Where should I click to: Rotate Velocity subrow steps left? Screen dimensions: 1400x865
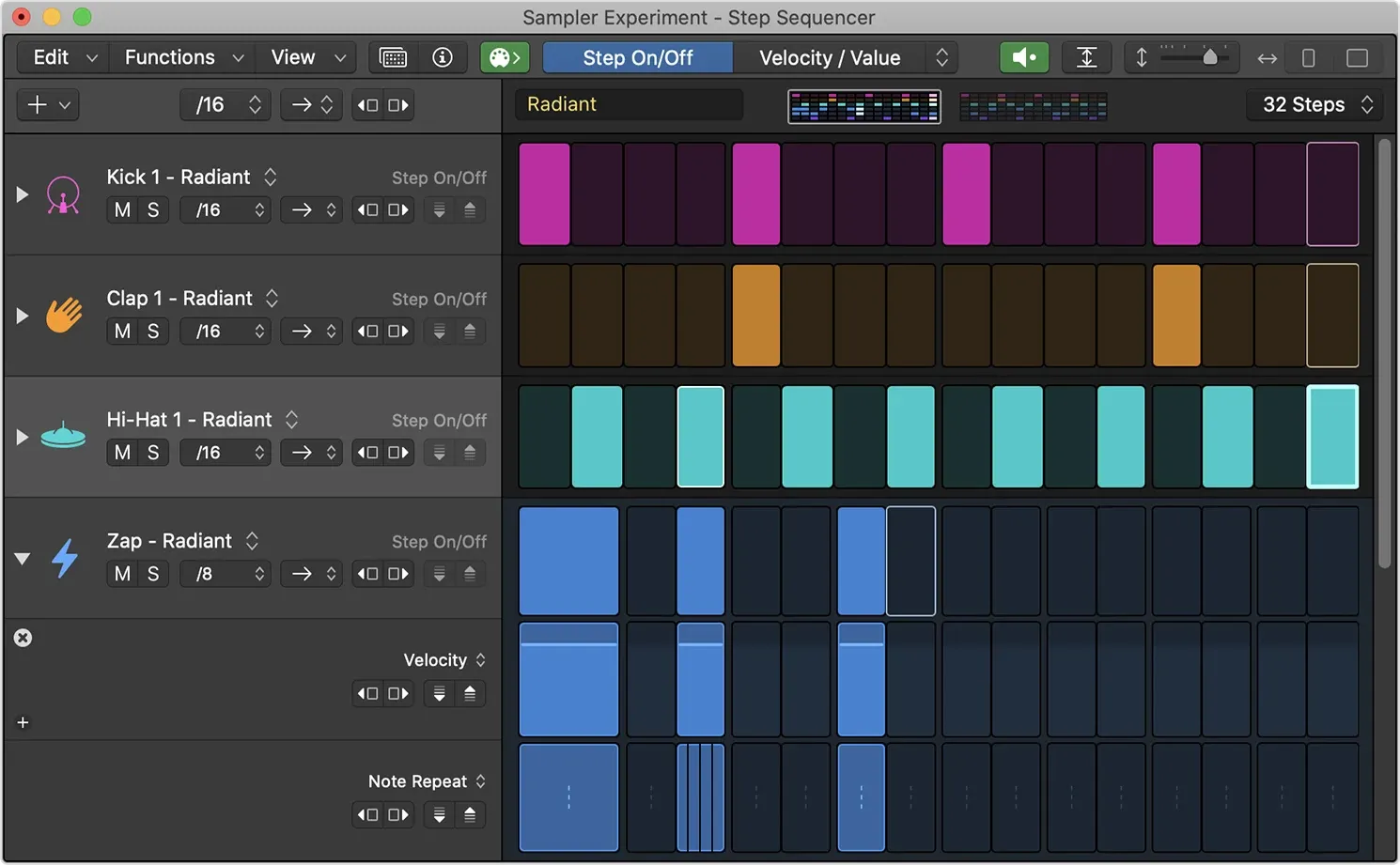click(x=367, y=694)
